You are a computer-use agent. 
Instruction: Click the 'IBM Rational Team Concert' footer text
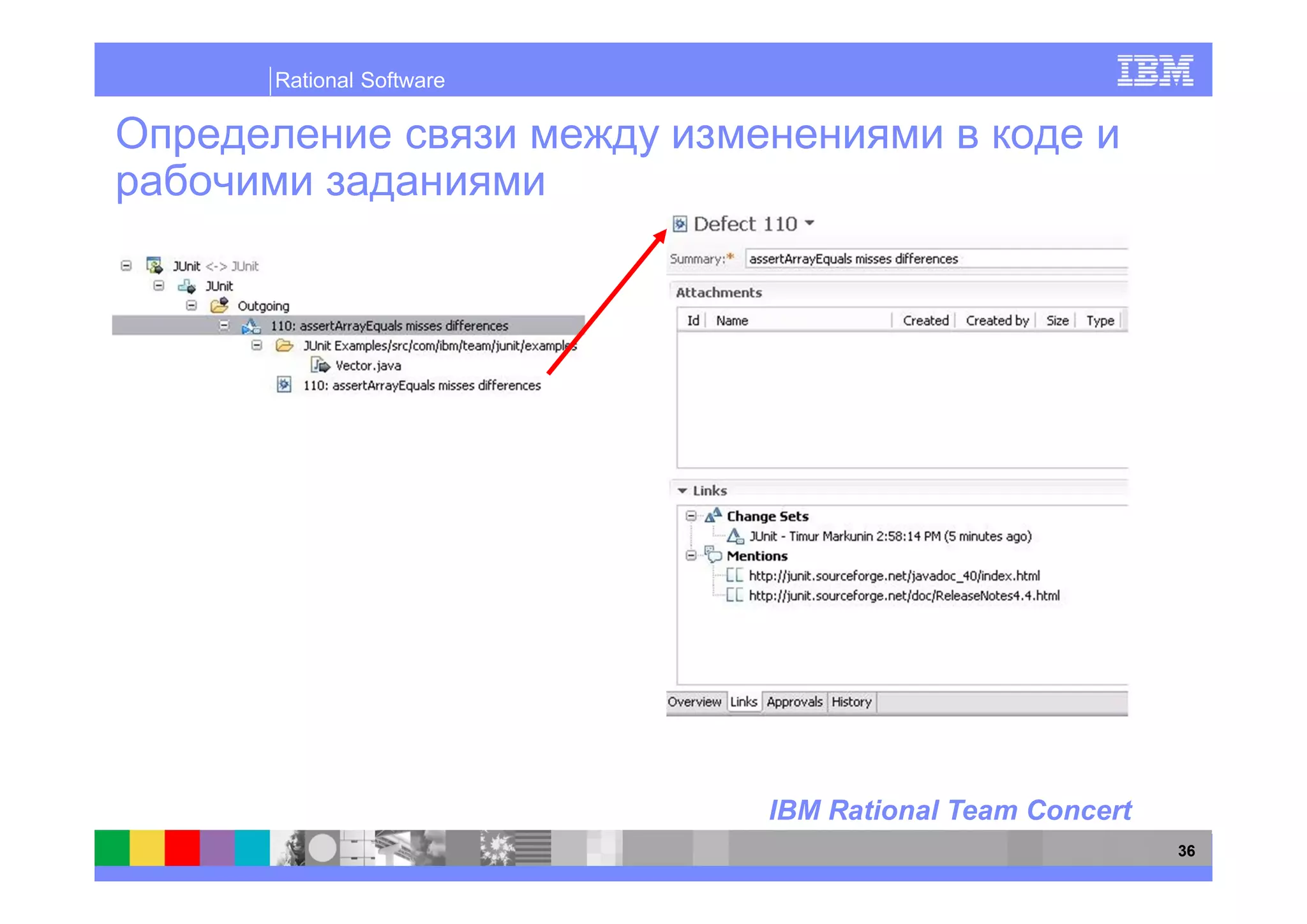point(950,810)
